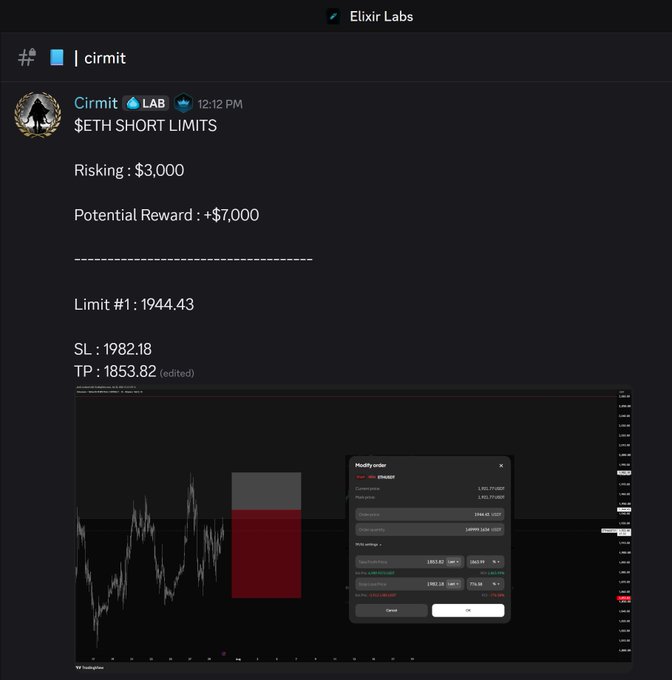The height and width of the screenshot is (680, 672).
Task: Open Cirmit's avatar profile picture
Action: 38,114
